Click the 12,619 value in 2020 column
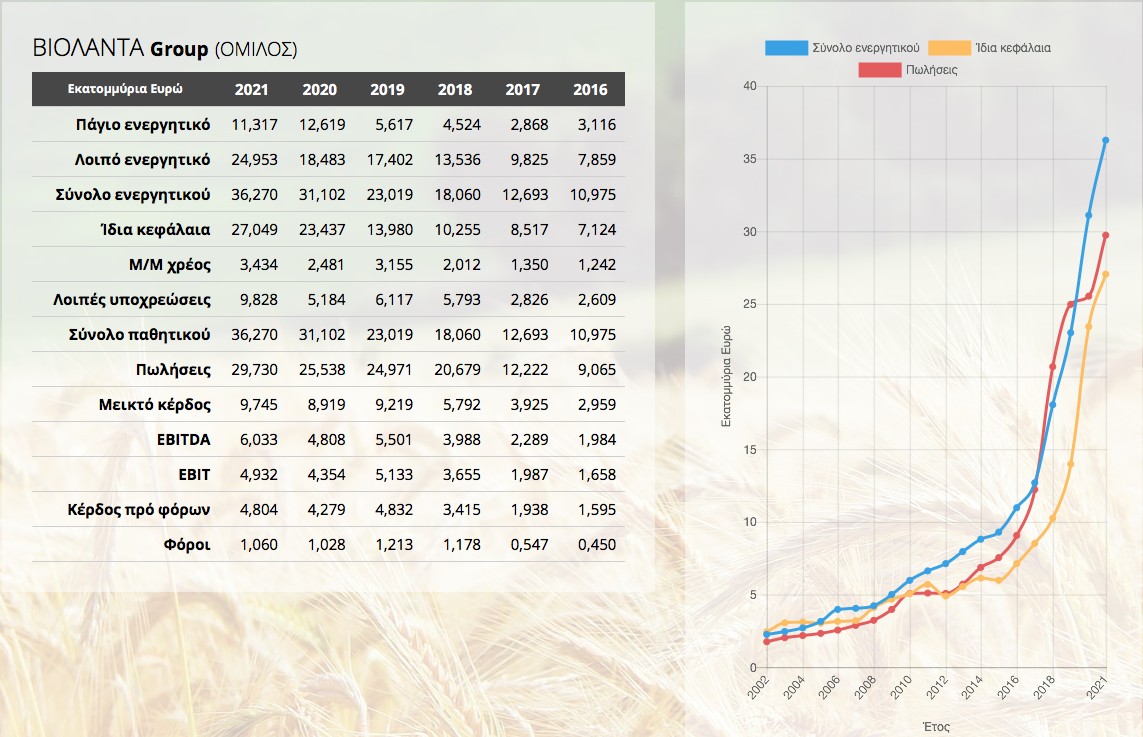Screen dimensions: 1143x737 [x=322, y=125]
